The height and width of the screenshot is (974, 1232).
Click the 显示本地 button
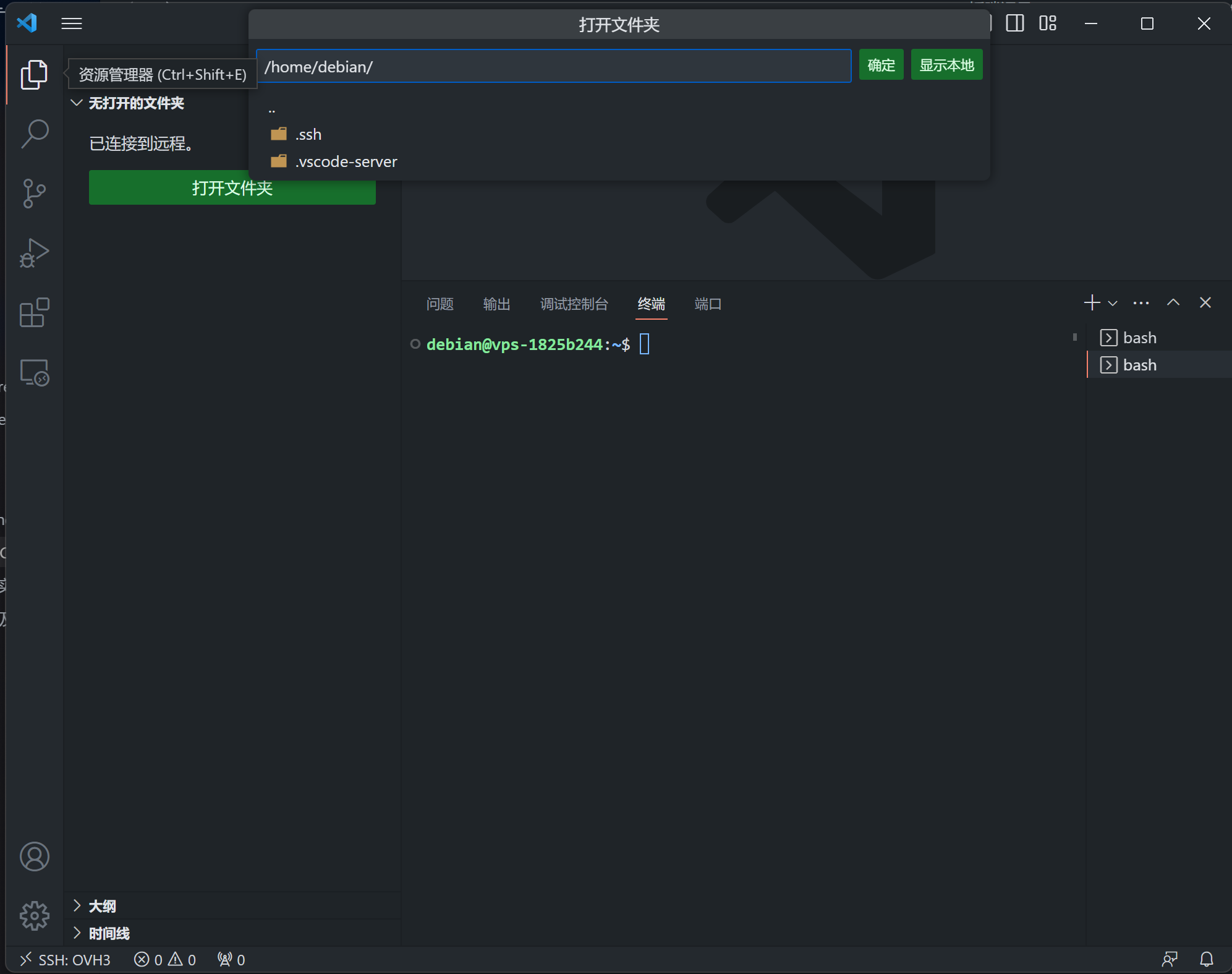point(946,65)
